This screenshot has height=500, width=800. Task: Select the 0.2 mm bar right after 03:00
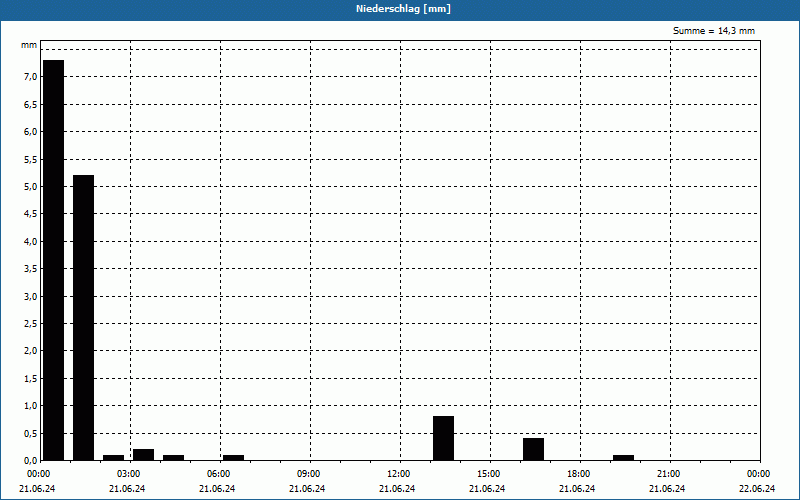[143, 455]
